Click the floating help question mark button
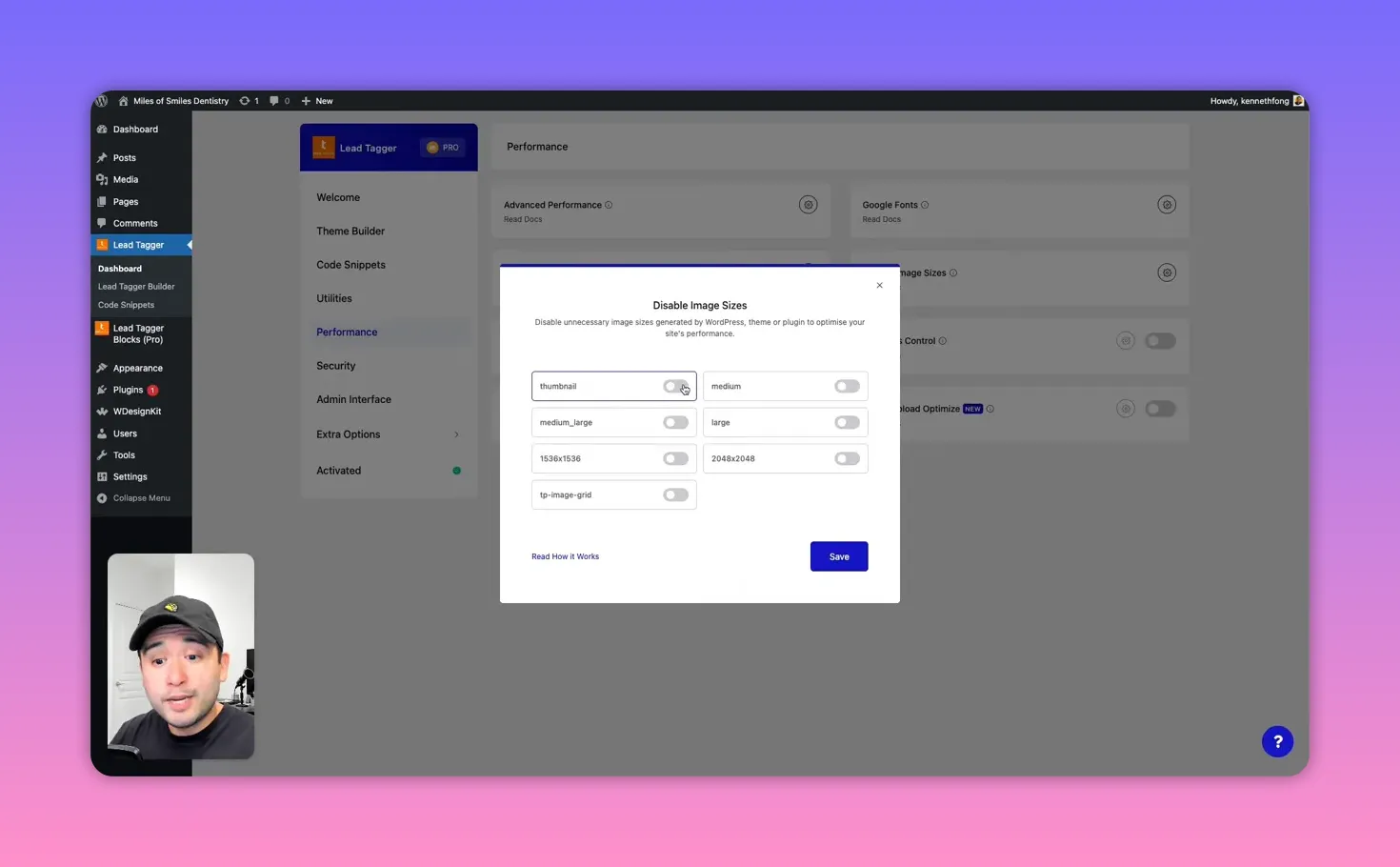The image size is (1400, 867). [1277, 741]
